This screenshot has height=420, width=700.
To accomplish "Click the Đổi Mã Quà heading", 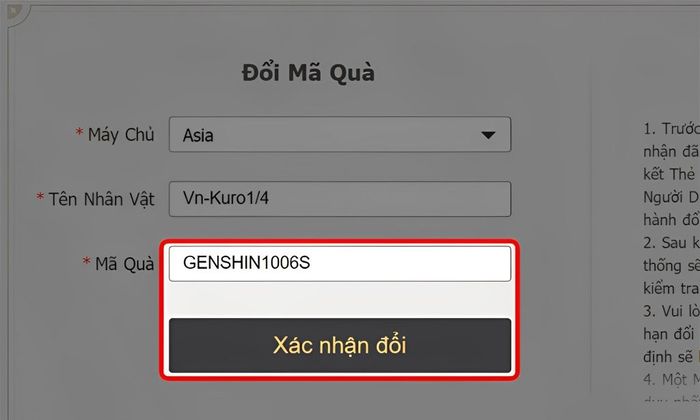I will click(x=308, y=73).
